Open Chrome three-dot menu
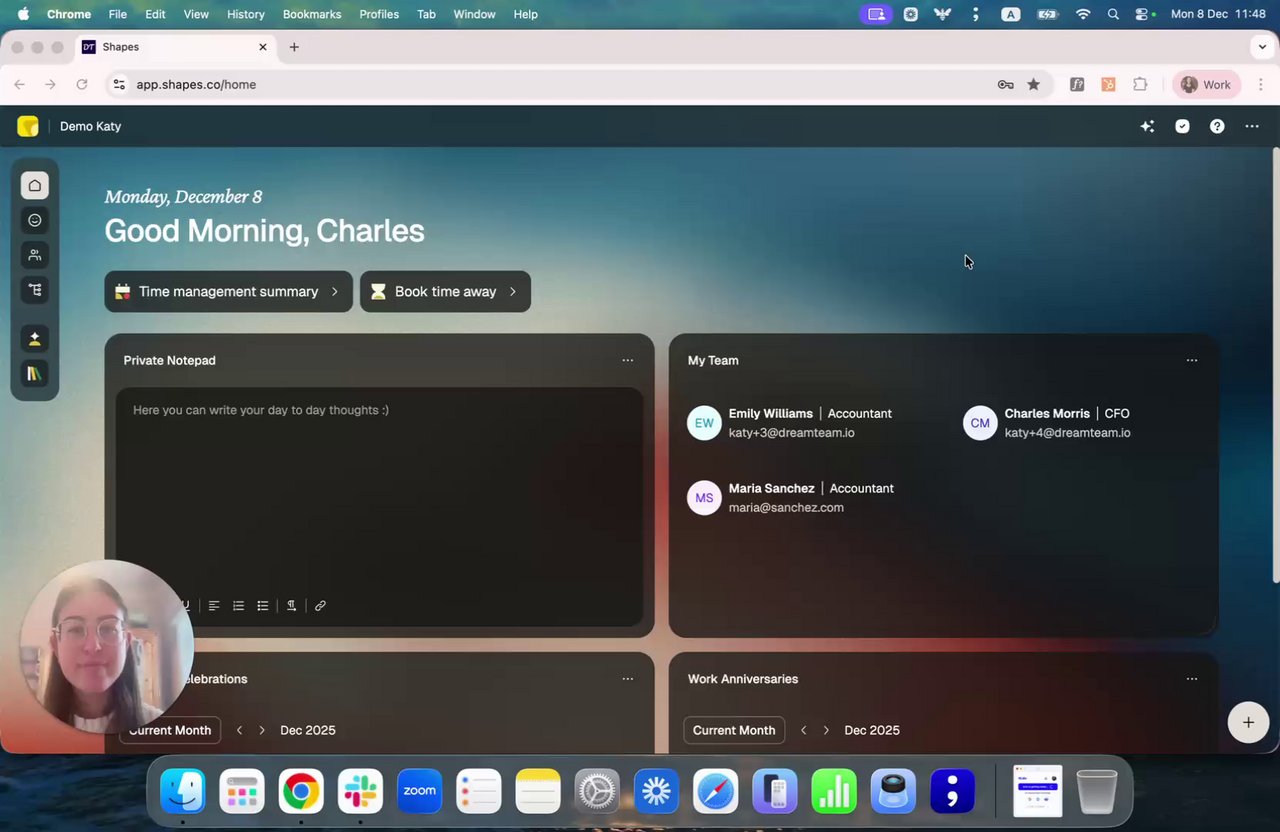Viewport: 1280px width, 832px height. [1260, 85]
